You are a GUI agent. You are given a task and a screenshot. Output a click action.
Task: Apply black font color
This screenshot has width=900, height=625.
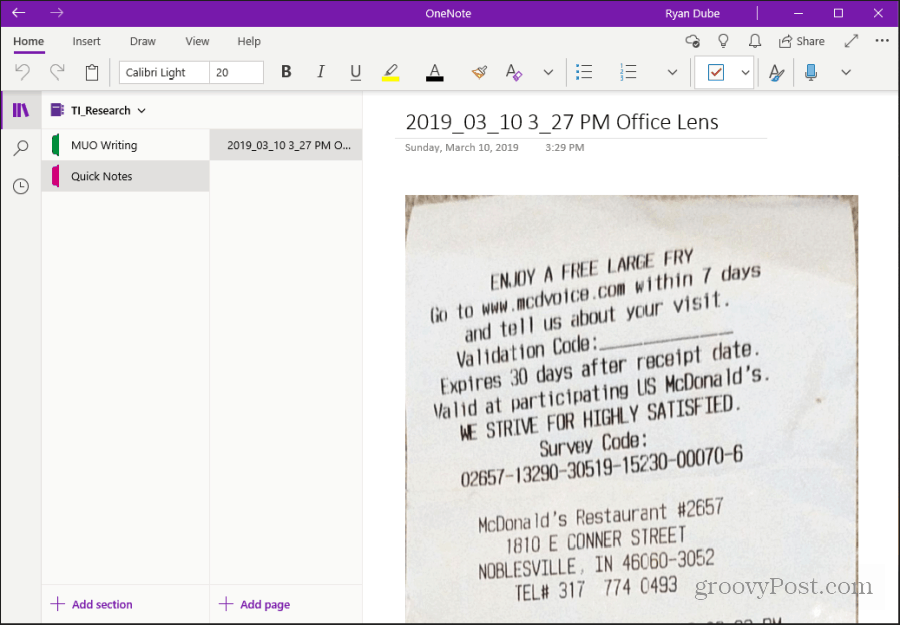click(x=435, y=72)
